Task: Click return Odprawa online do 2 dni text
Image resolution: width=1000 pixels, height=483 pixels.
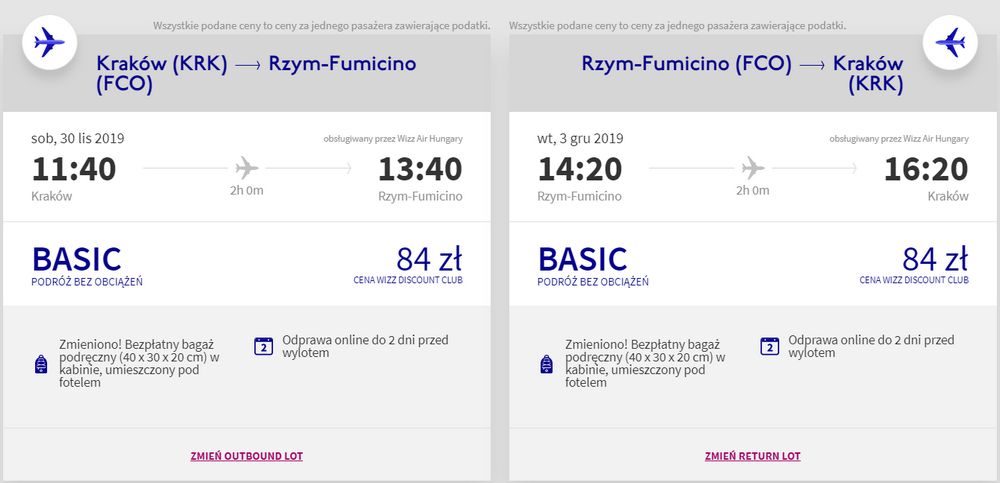Action: [871, 346]
